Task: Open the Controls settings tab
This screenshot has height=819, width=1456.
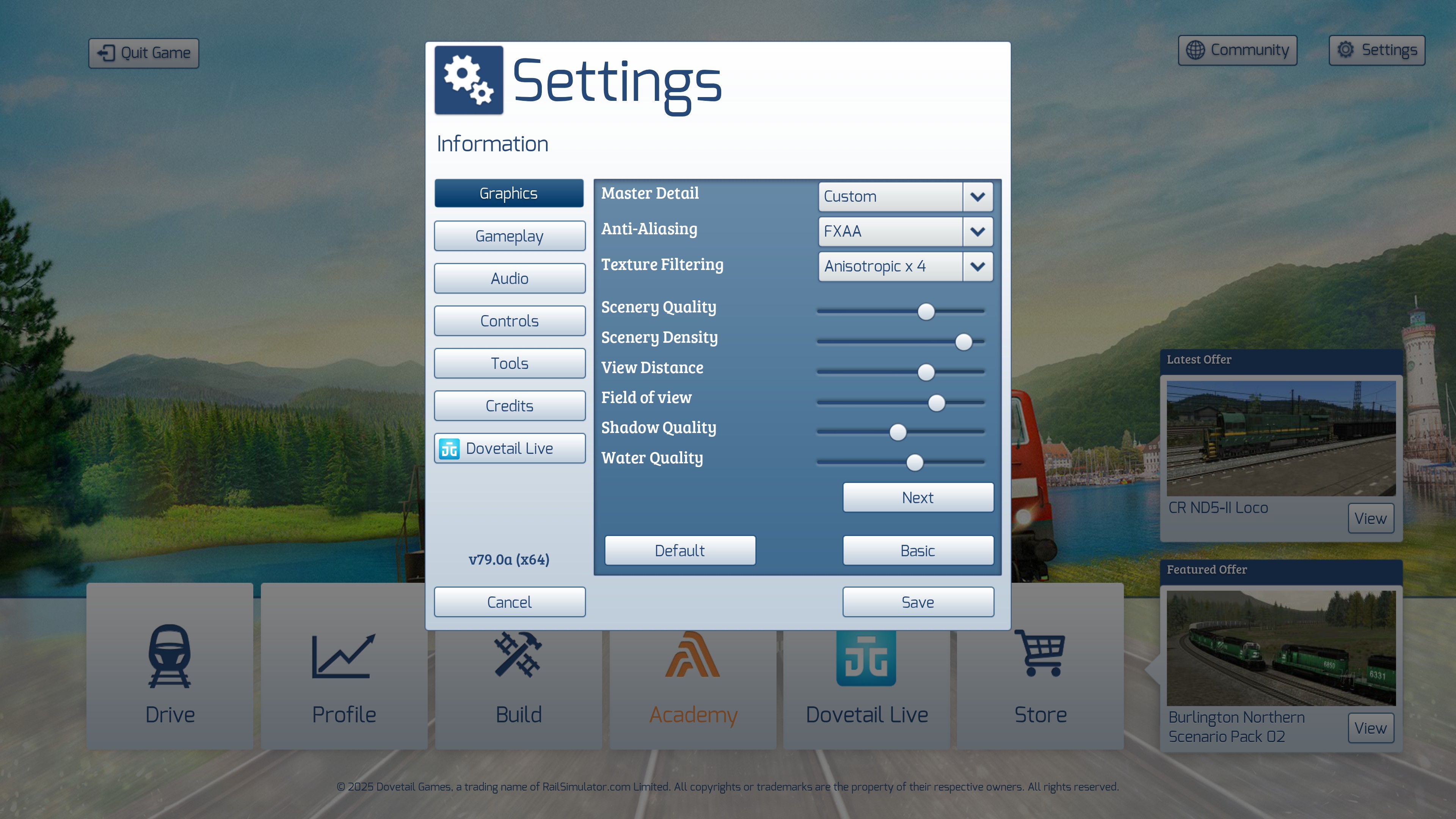Action: (509, 321)
